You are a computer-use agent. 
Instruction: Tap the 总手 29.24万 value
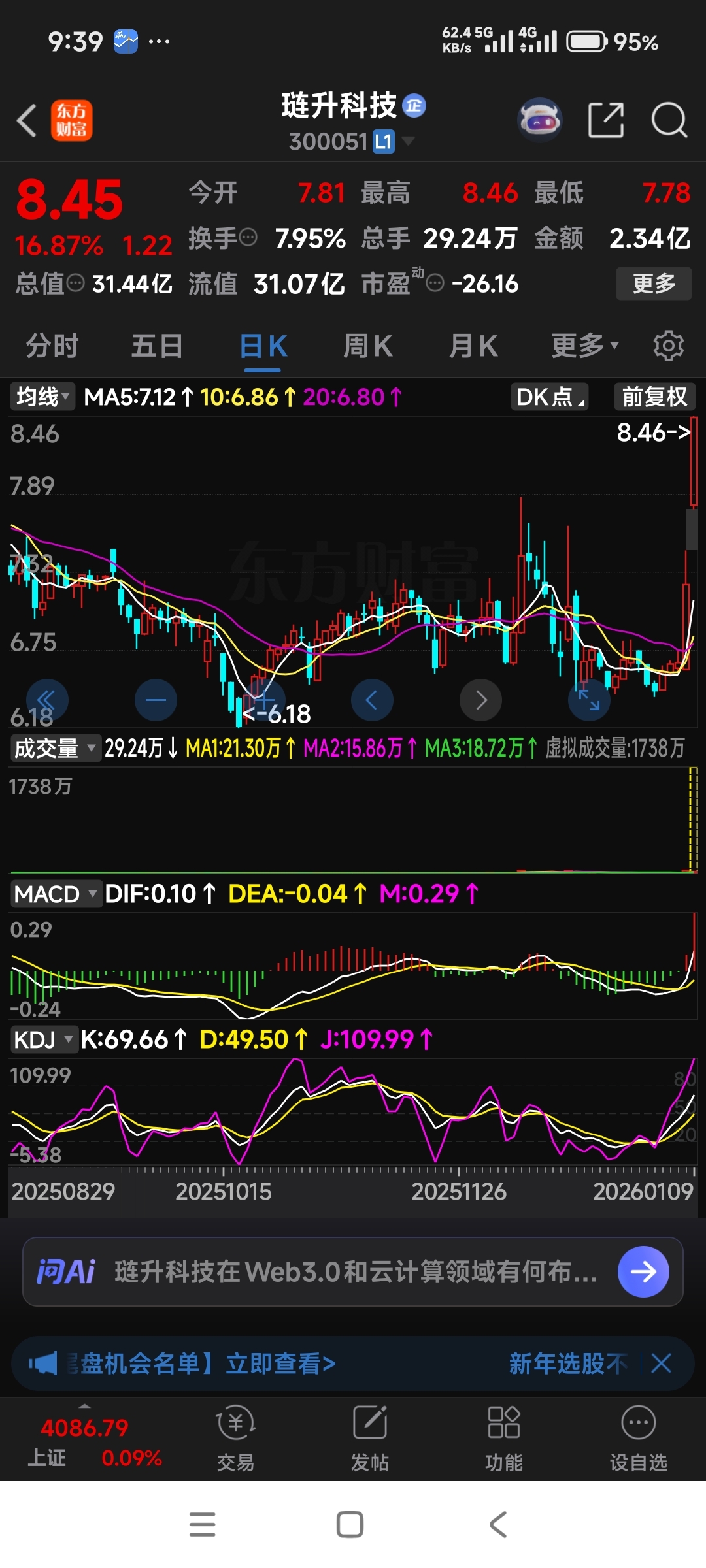click(x=470, y=238)
